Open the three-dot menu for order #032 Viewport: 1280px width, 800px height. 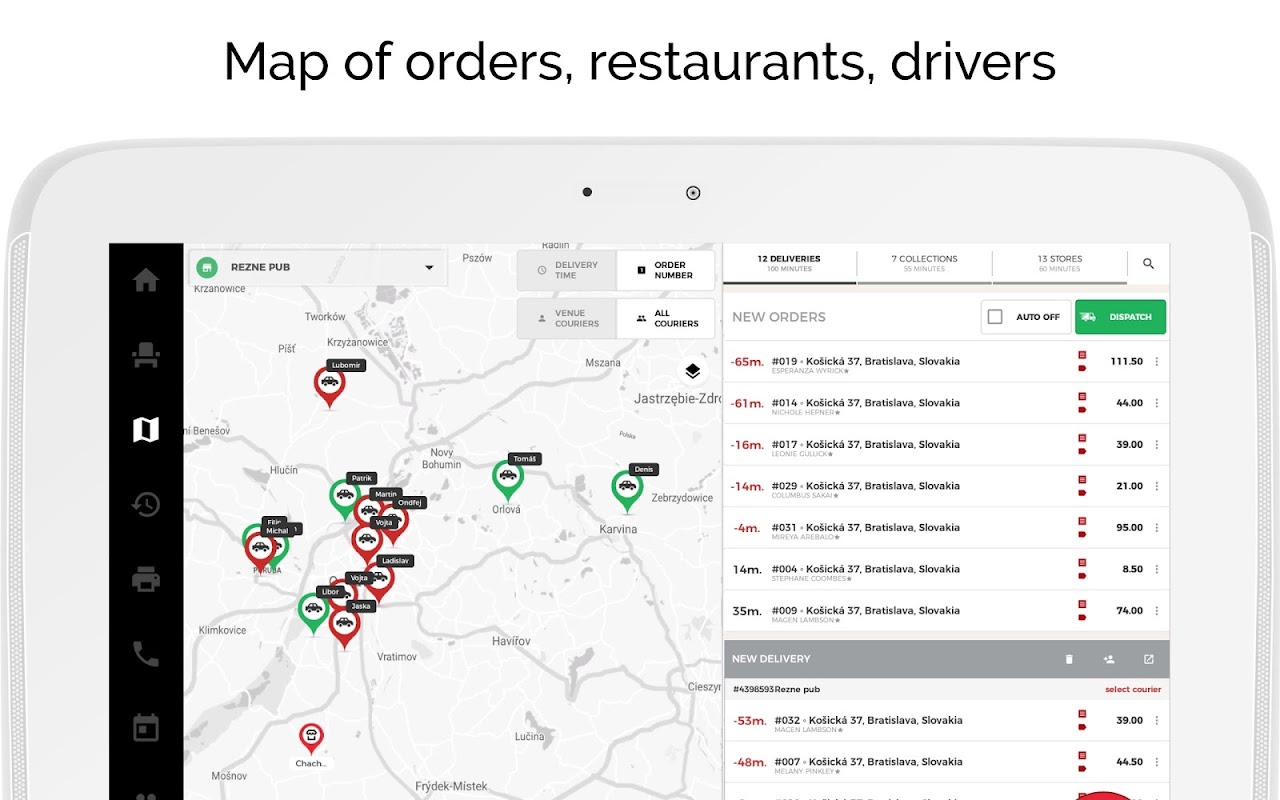click(x=1157, y=721)
